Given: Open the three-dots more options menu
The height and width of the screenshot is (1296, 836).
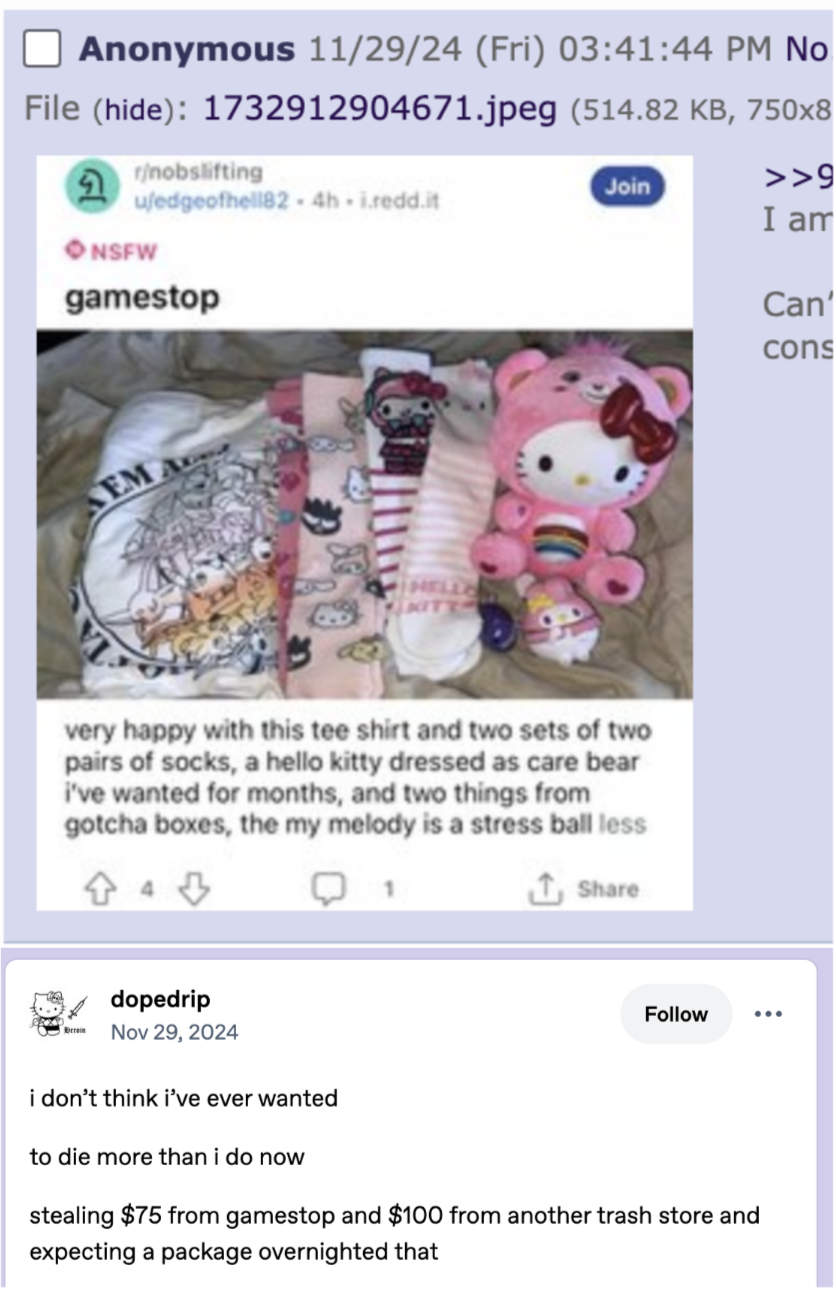Looking at the screenshot, I should coord(769,1014).
